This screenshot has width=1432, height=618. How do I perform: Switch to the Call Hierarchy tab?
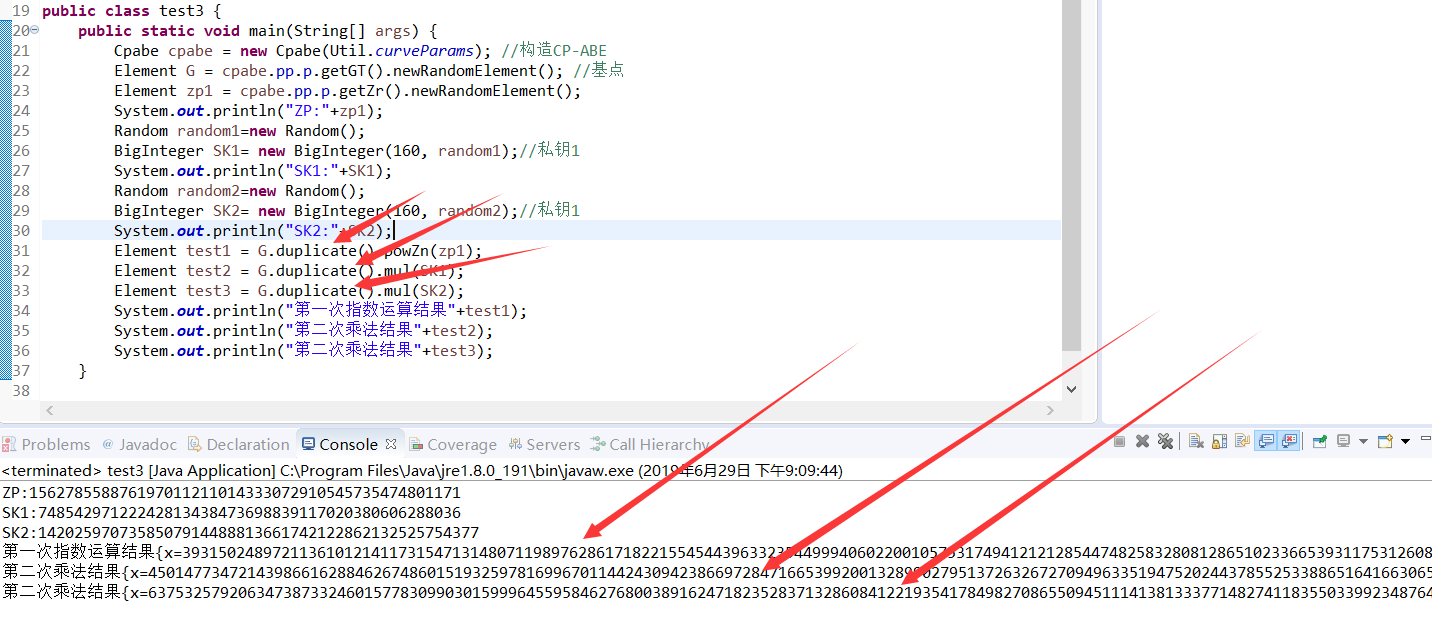tap(650, 445)
